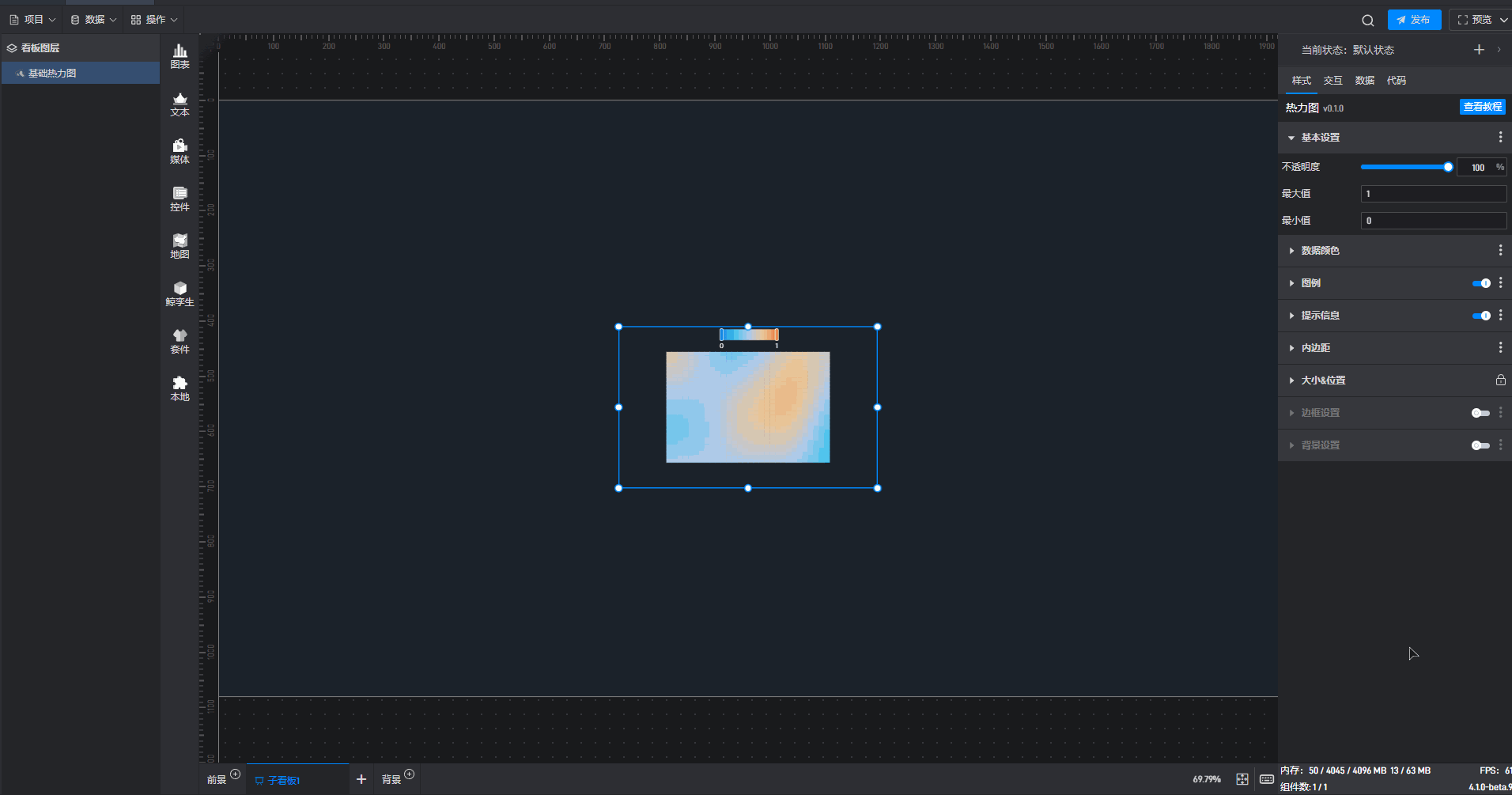Switch to the 代码 tab
The height and width of the screenshot is (795, 1512).
coord(1396,81)
